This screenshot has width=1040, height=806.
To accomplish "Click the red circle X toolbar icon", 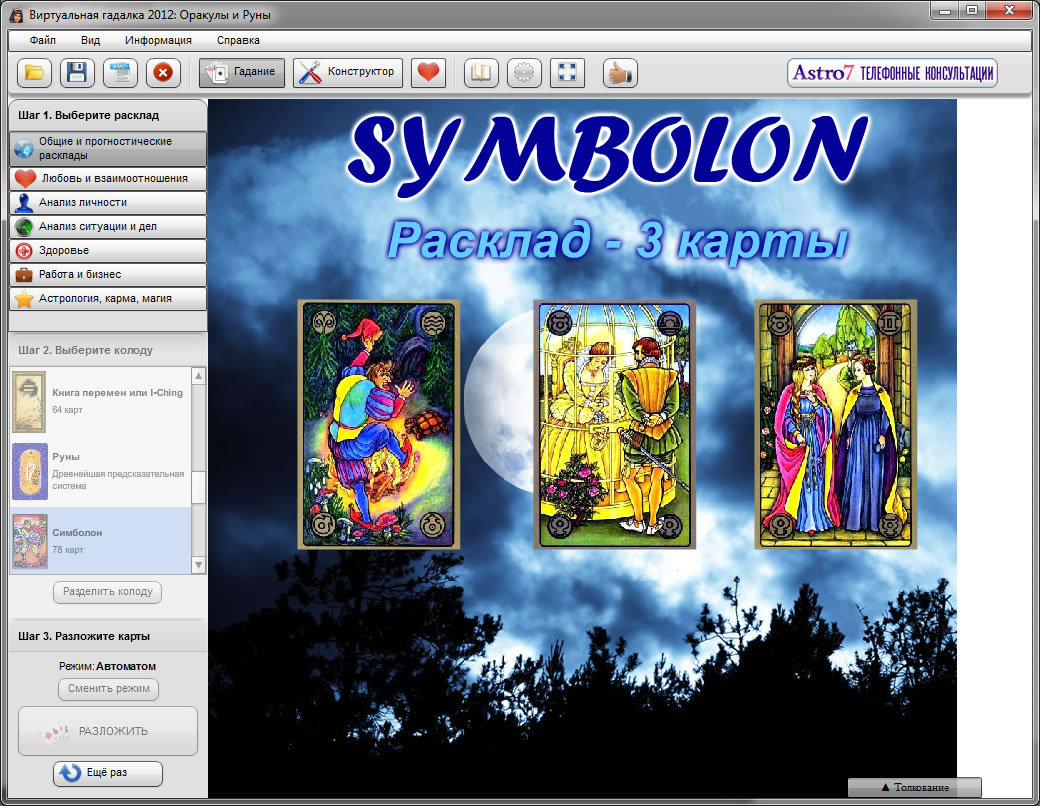I will (x=163, y=72).
